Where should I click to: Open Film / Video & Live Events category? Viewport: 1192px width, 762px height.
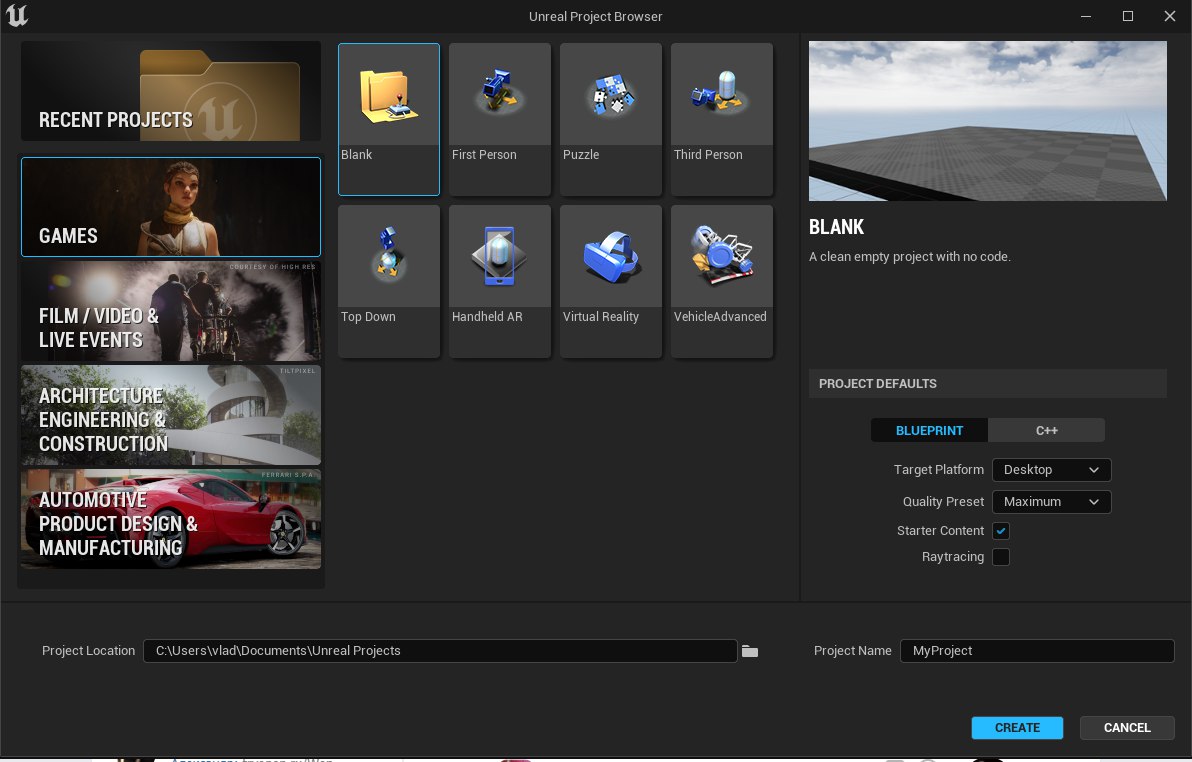click(x=171, y=311)
